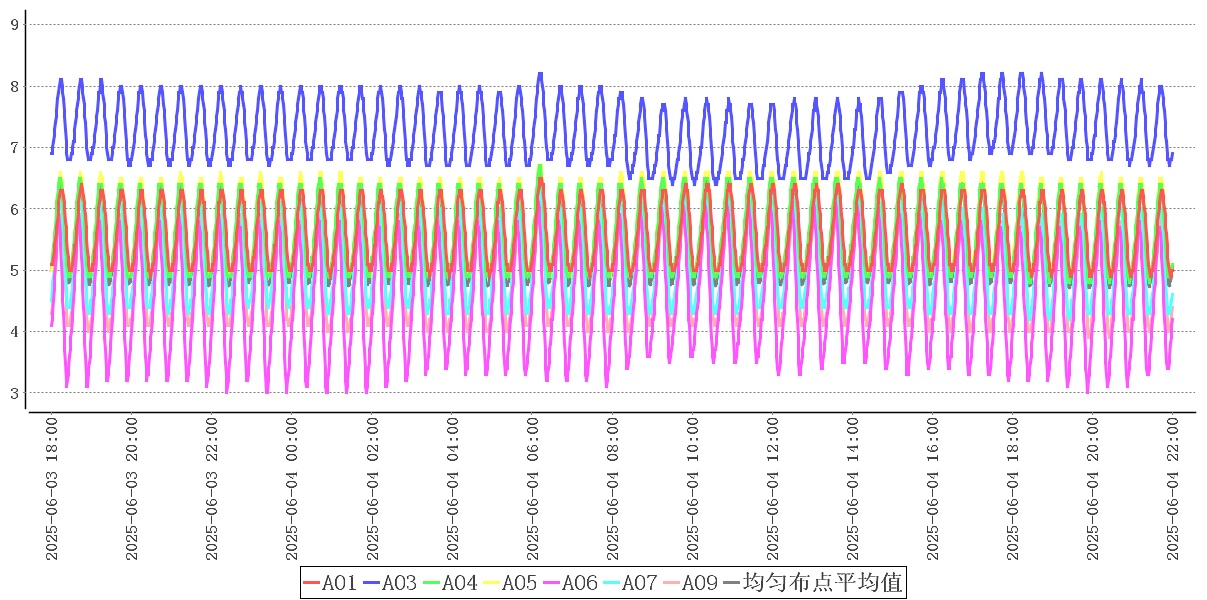Toggle the A04 legend entry

[x=459, y=582]
